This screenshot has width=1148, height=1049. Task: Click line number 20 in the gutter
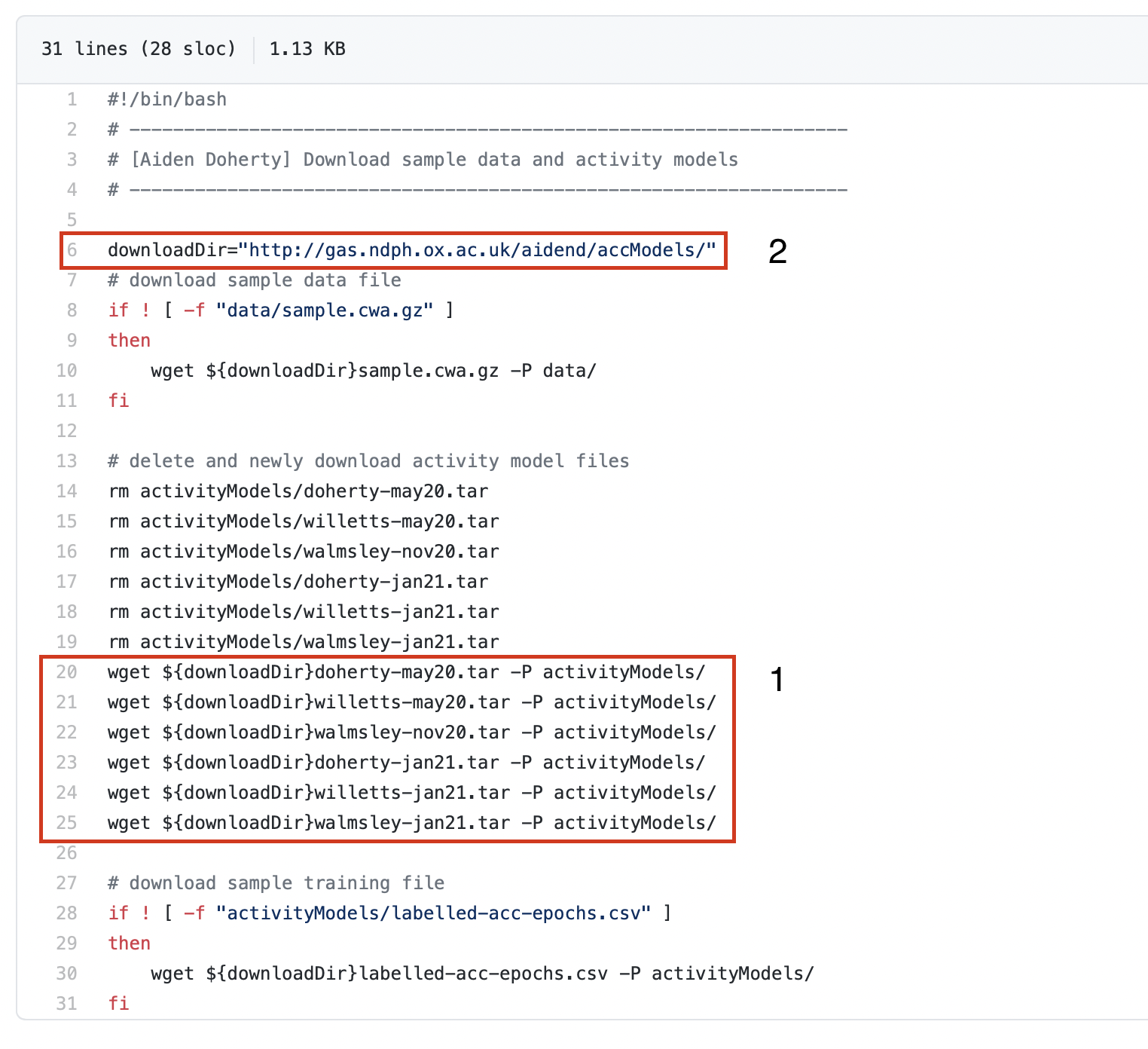pyautogui.click(x=66, y=672)
